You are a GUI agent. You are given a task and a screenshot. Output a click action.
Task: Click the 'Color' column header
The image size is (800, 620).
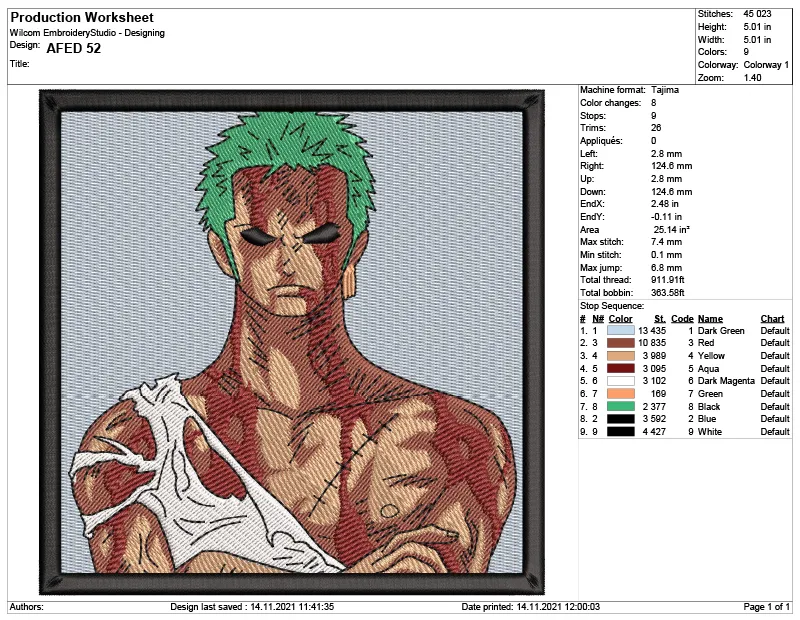tap(620, 318)
